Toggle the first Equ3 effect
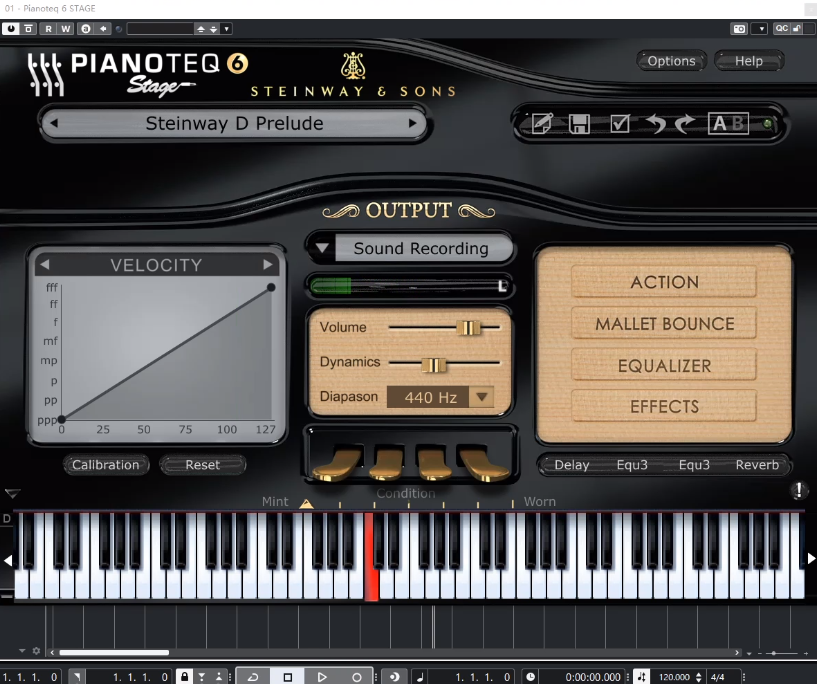Viewport: 817px width, 684px height. coord(632,465)
